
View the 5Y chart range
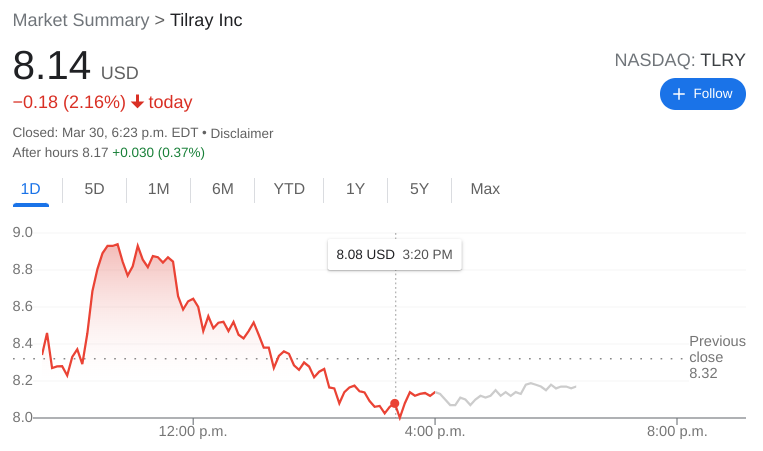coord(419,189)
